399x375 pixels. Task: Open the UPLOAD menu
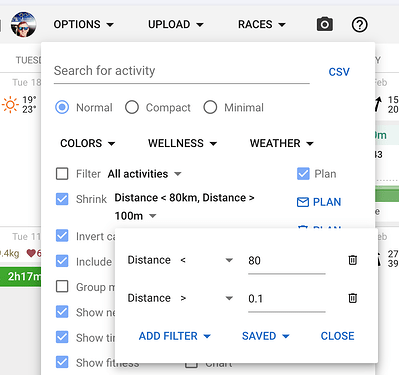(x=176, y=24)
